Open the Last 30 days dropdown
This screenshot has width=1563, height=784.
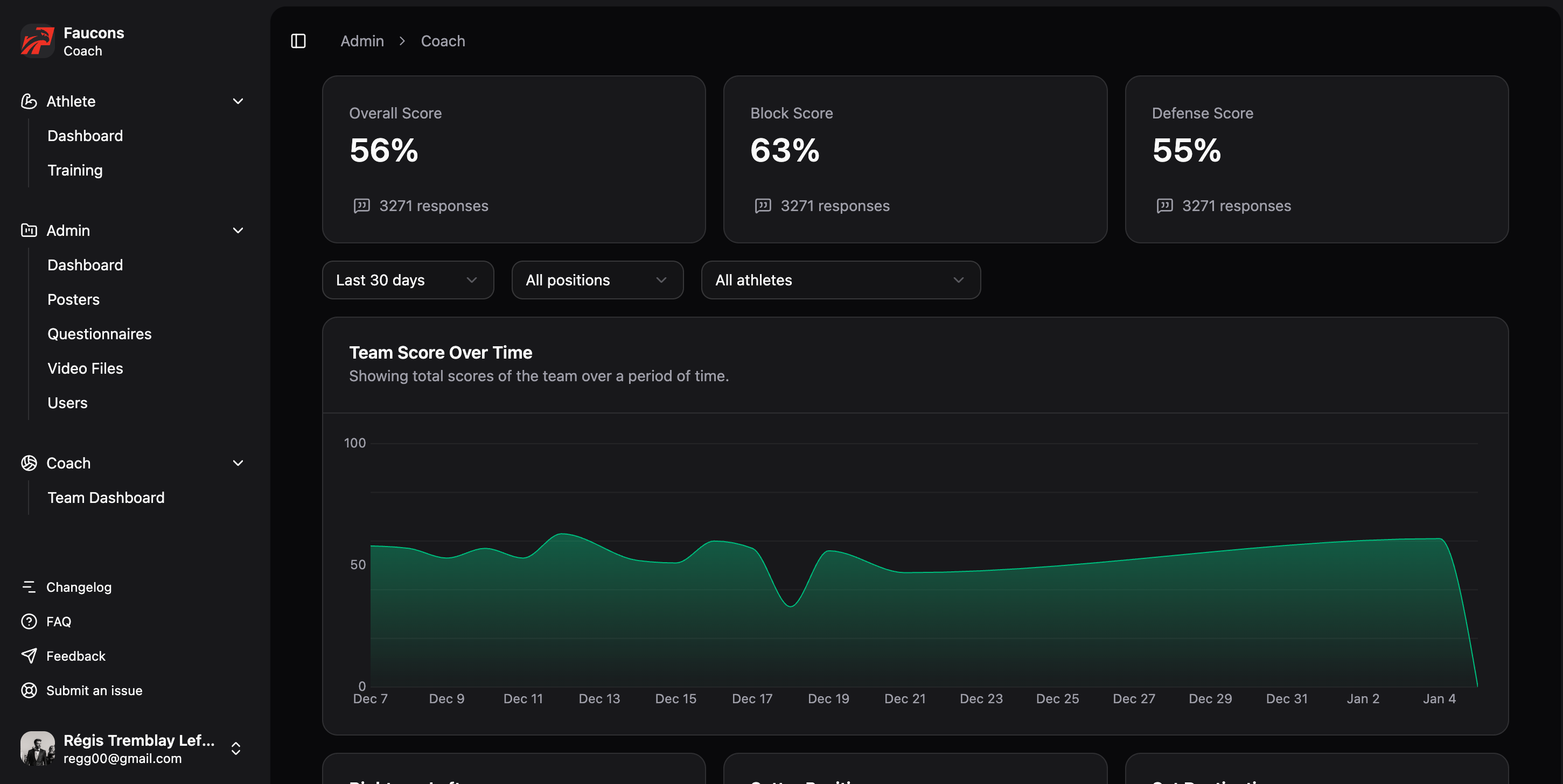tap(408, 280)
